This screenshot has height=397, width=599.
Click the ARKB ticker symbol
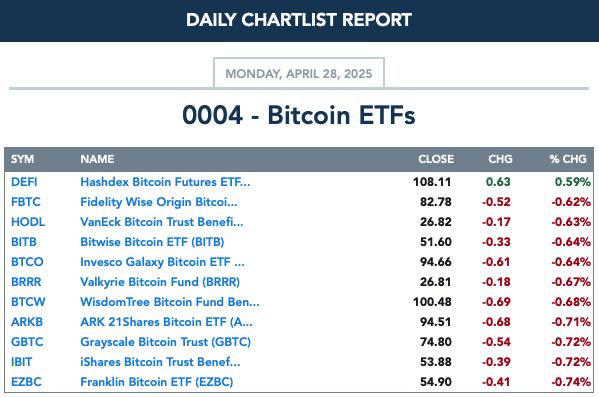[x=27, y=322]
